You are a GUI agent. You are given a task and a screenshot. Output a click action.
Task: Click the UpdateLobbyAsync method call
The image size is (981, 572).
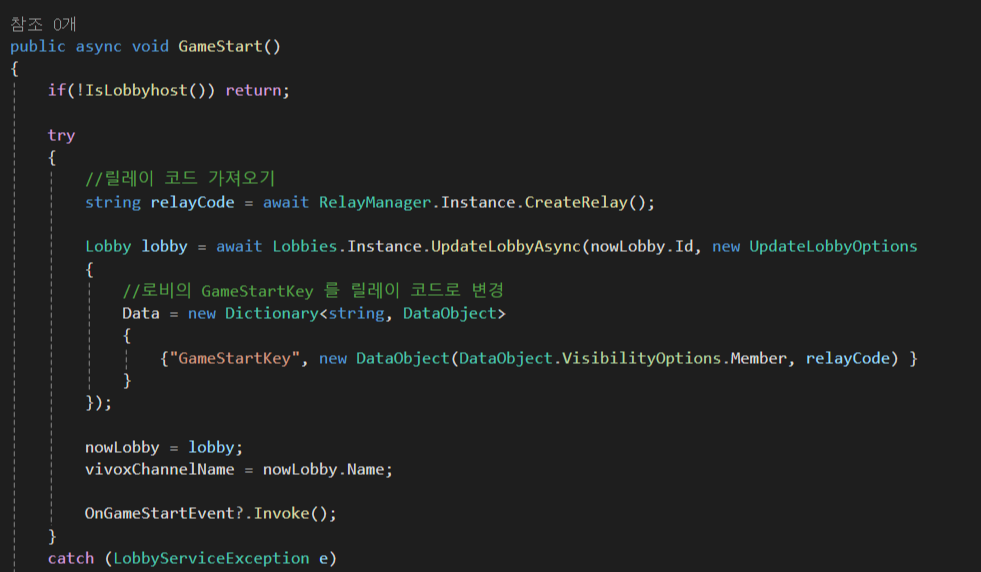click(x=506, y=247)
